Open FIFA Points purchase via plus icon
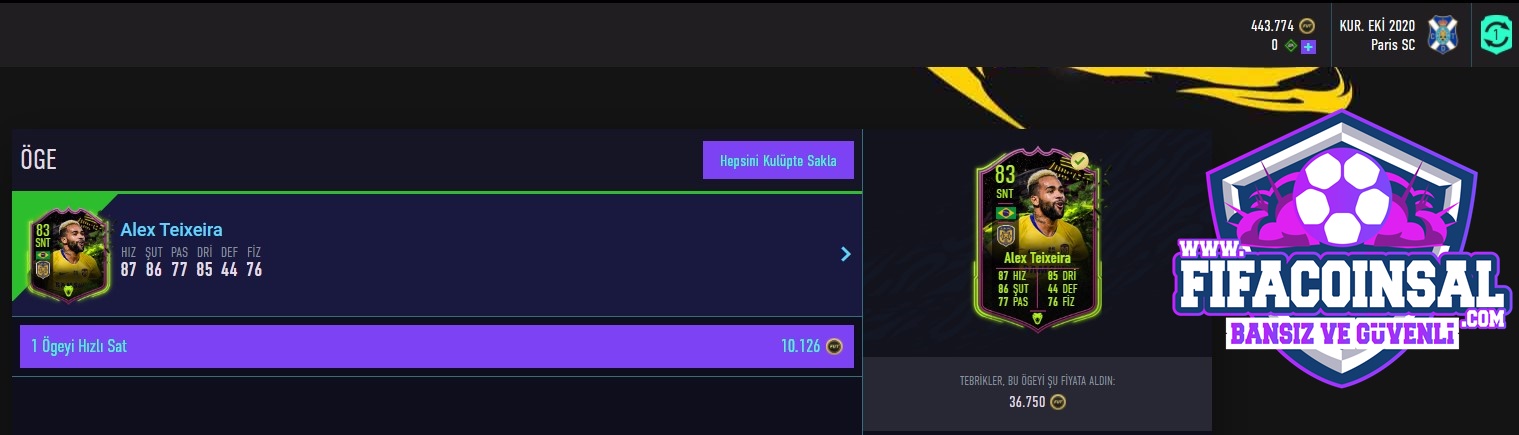Image resolution: width=1519 pixels, height=435 pixels. 1308,46
